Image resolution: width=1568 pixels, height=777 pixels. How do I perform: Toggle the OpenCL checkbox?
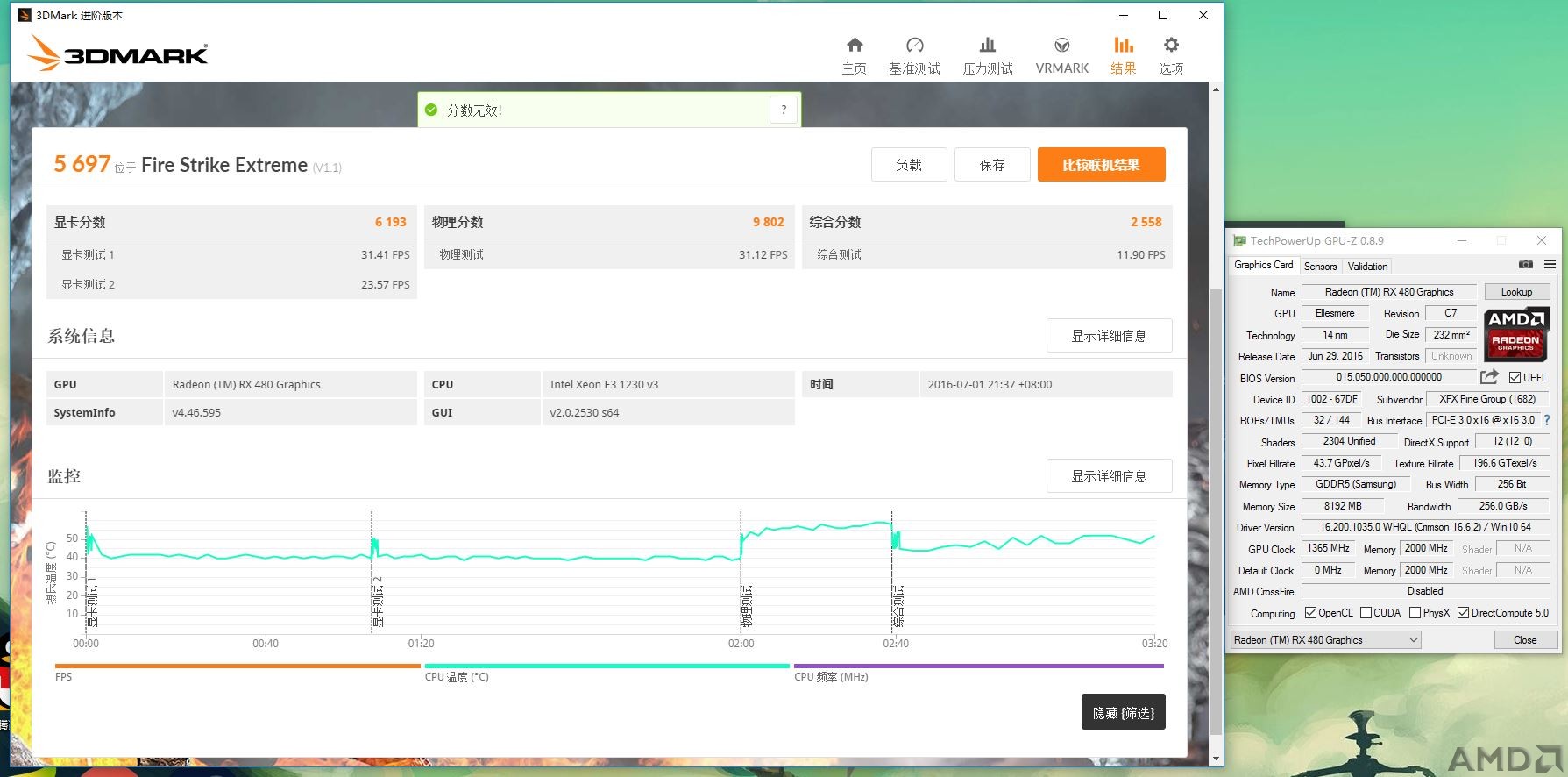[x=1310, y=613]
